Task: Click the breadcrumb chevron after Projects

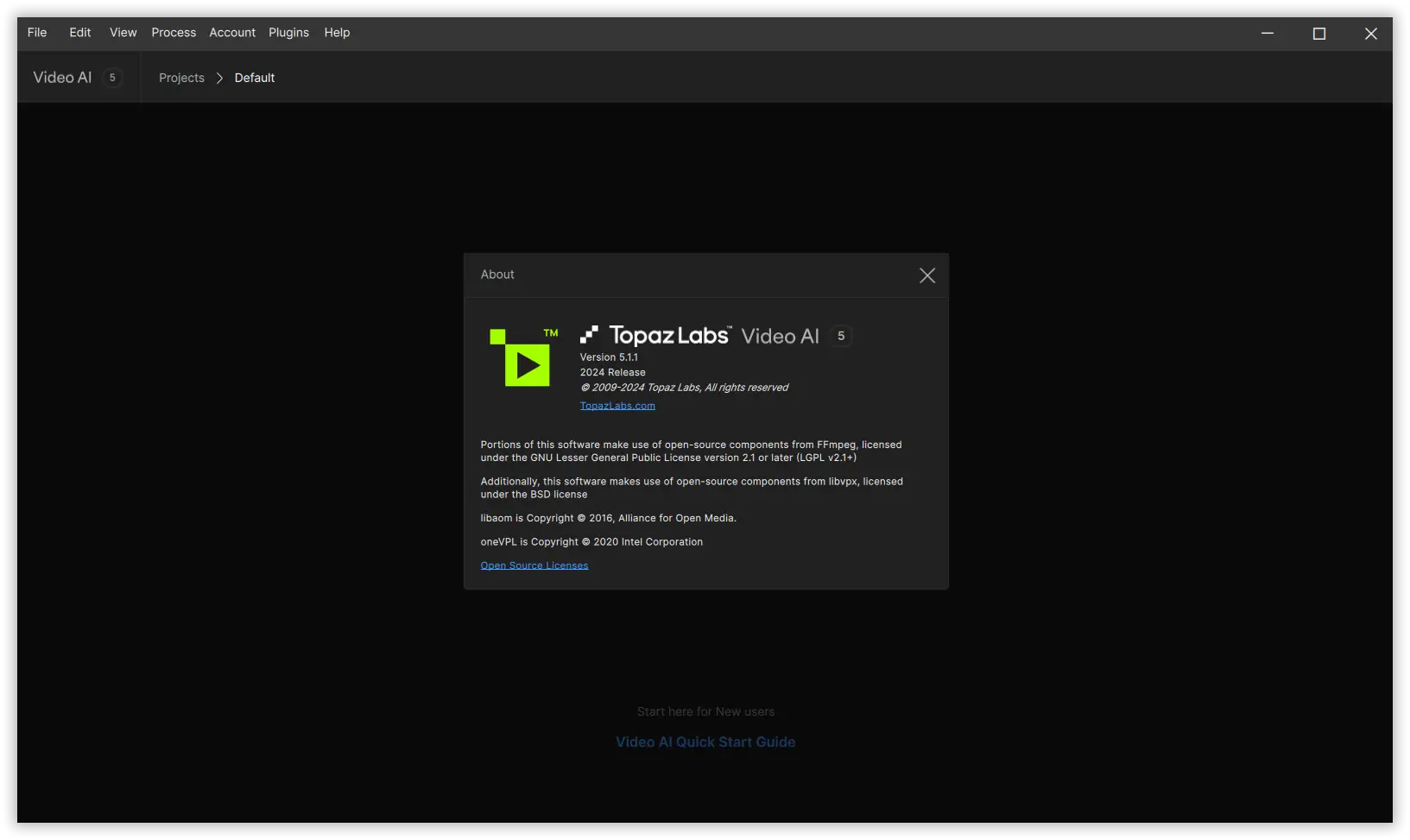Action: (219, 78)
